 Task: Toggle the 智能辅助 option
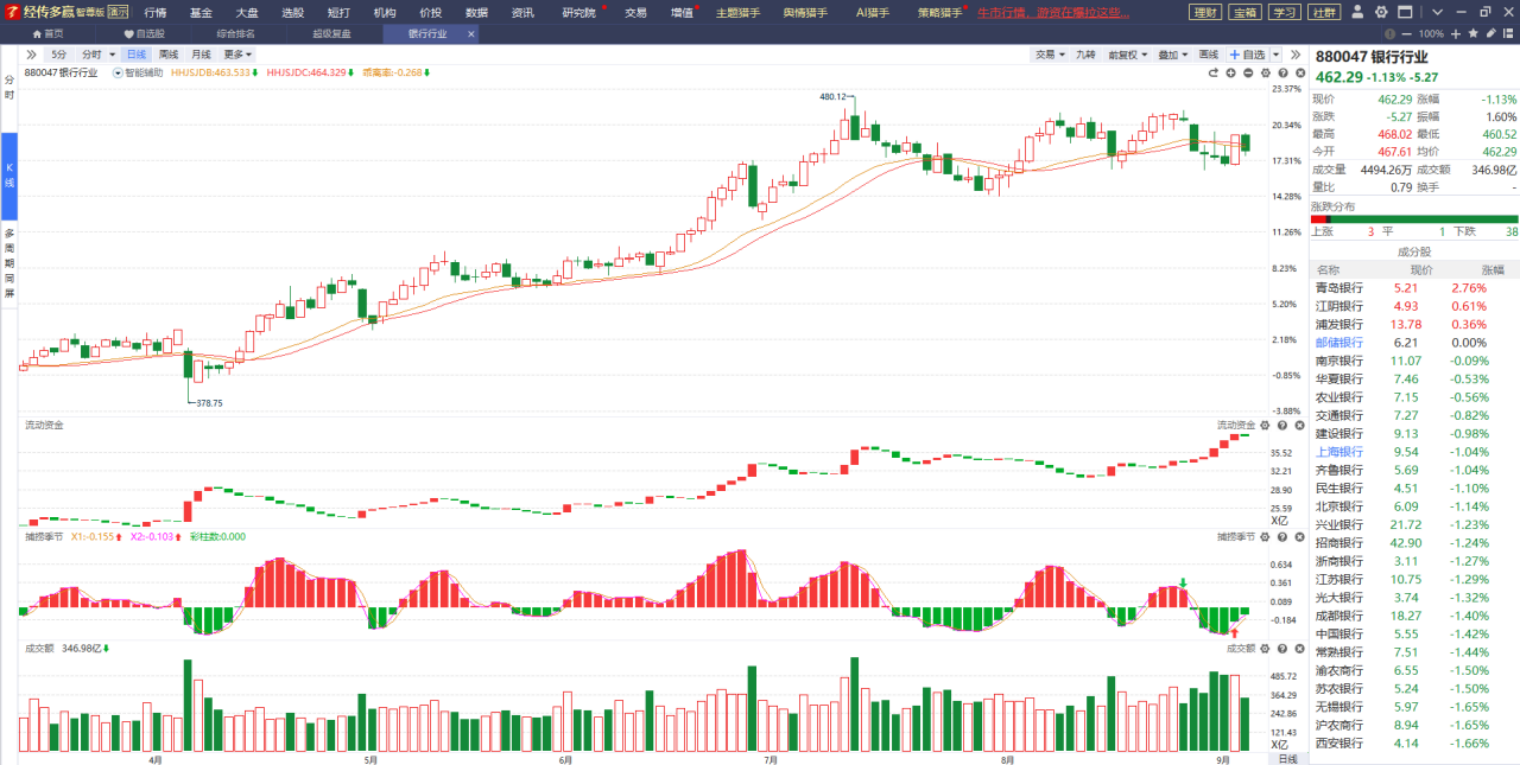(x=138, y=72)
